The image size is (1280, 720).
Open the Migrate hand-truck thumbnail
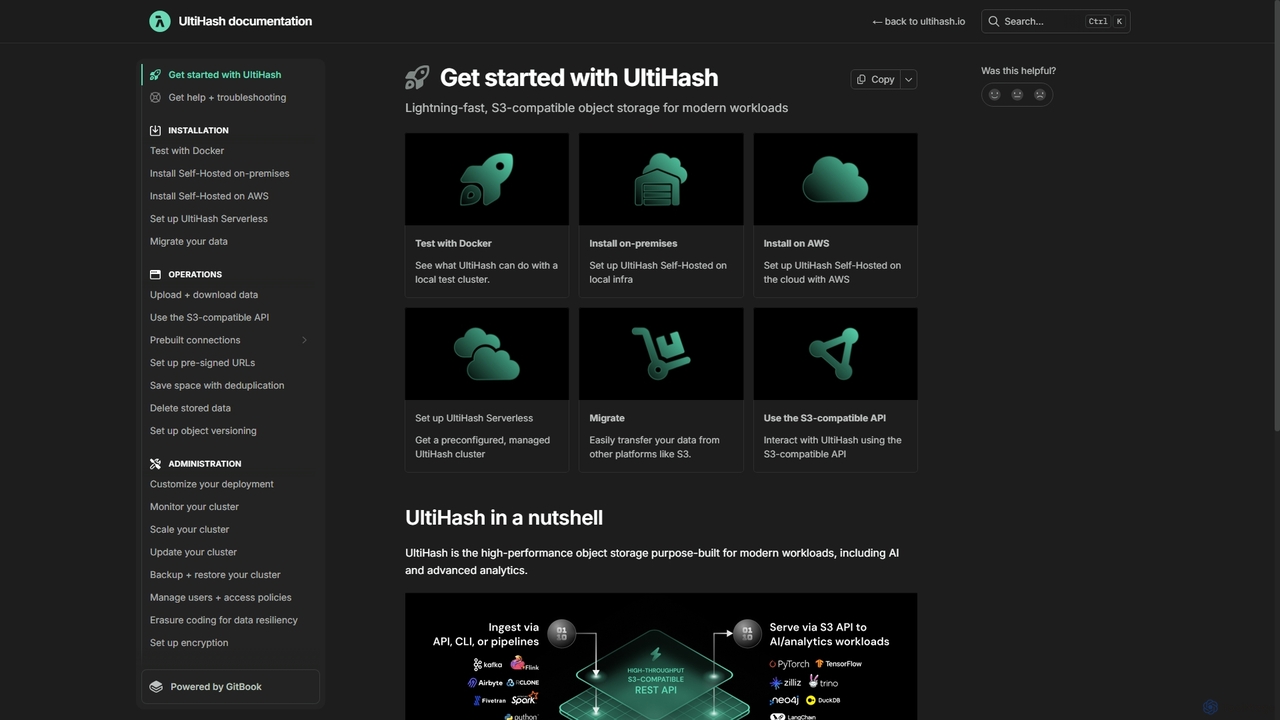coord(661,354)
